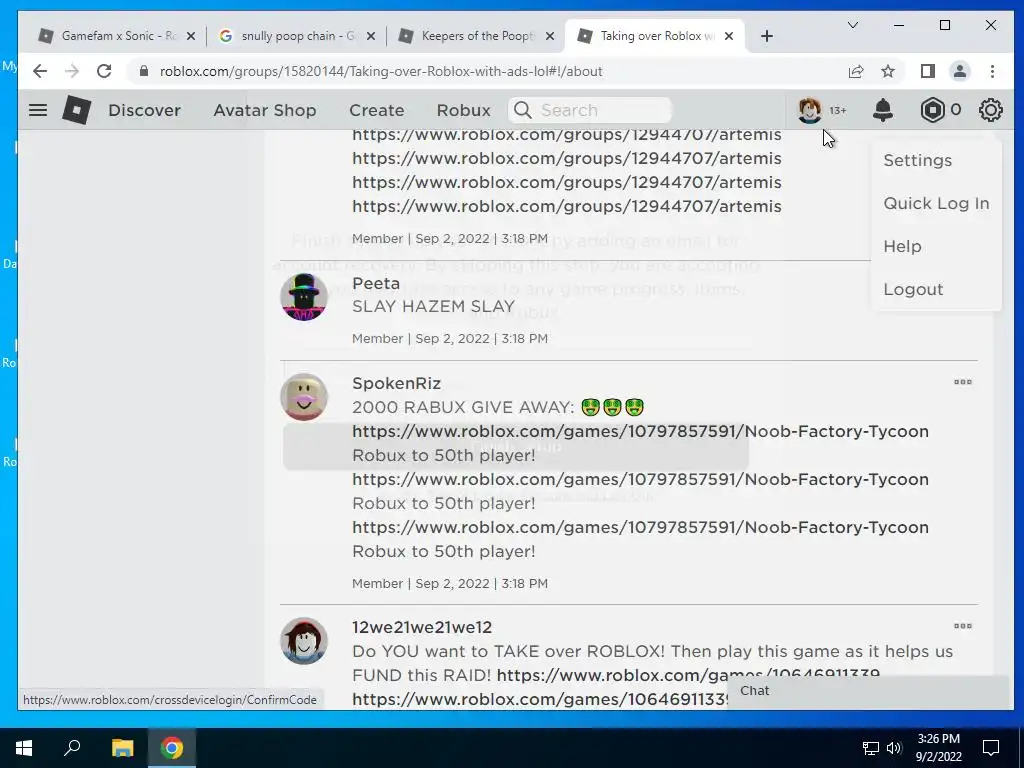Click the browser forward arrow

72,71
